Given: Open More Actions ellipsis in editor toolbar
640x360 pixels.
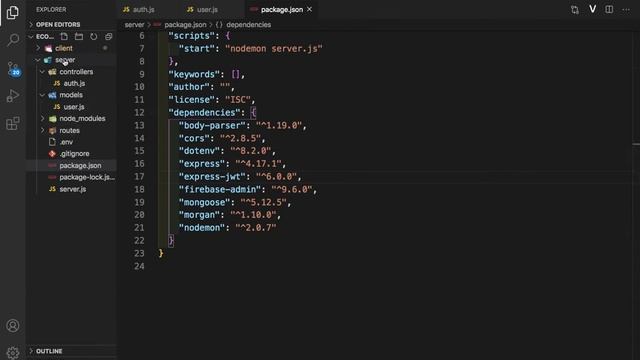Looking at the screenshot, I should [x=626, y=9].
